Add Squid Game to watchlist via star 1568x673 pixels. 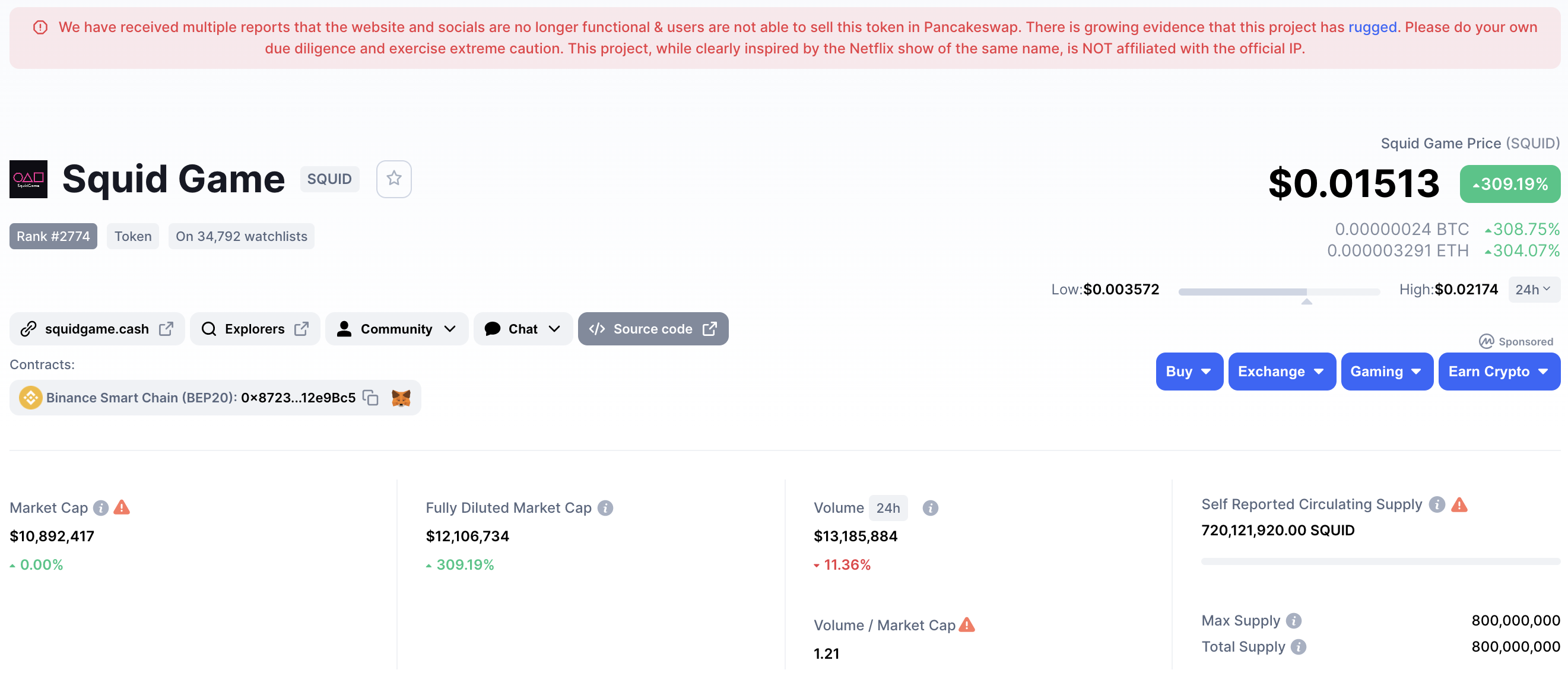click(x=394, y=179)
